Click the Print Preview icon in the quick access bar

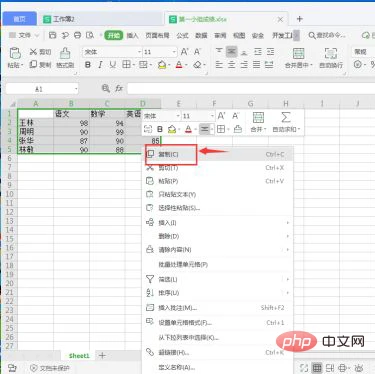coord(90,35)
